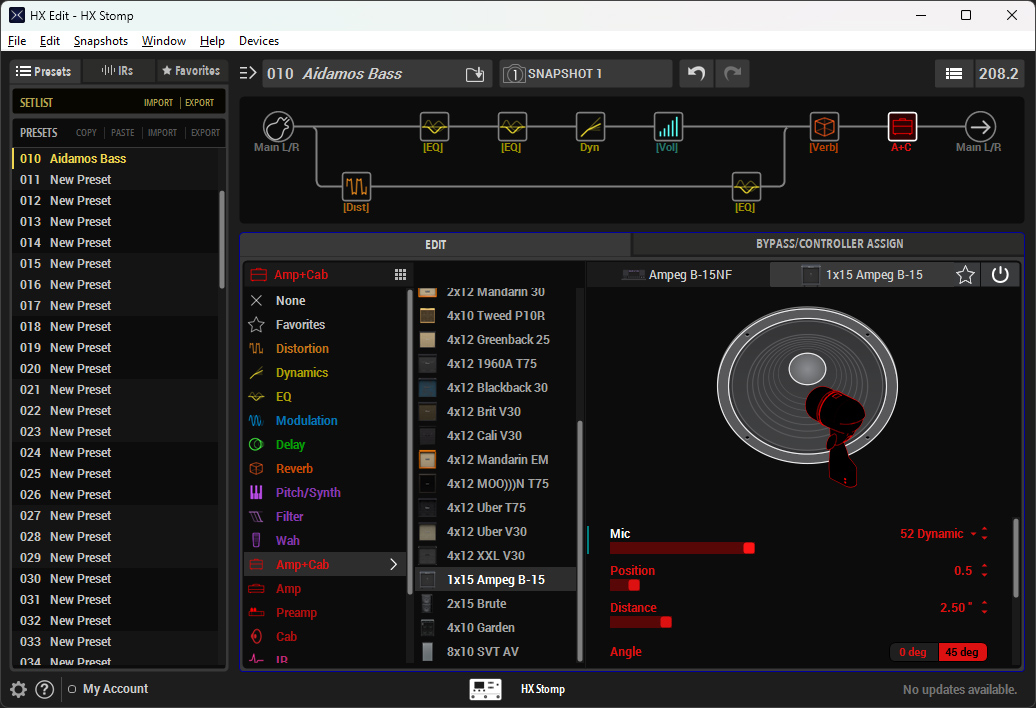
Task: Open the Mic type dropdown 52 Dynamic
Action: click(938, 534)
